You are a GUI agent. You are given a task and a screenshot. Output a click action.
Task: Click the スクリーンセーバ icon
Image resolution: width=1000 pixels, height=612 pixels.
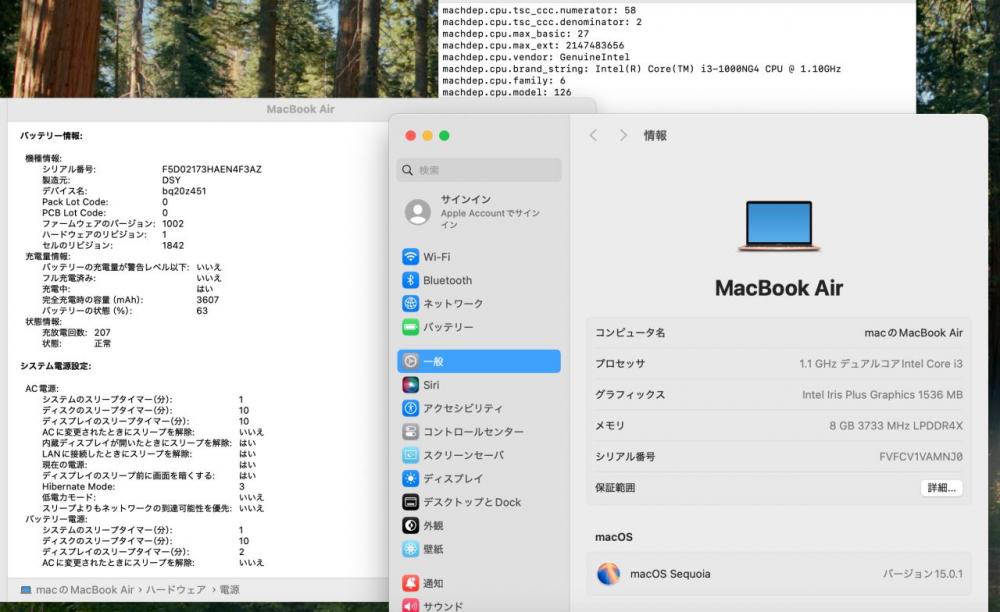[411, 455]
